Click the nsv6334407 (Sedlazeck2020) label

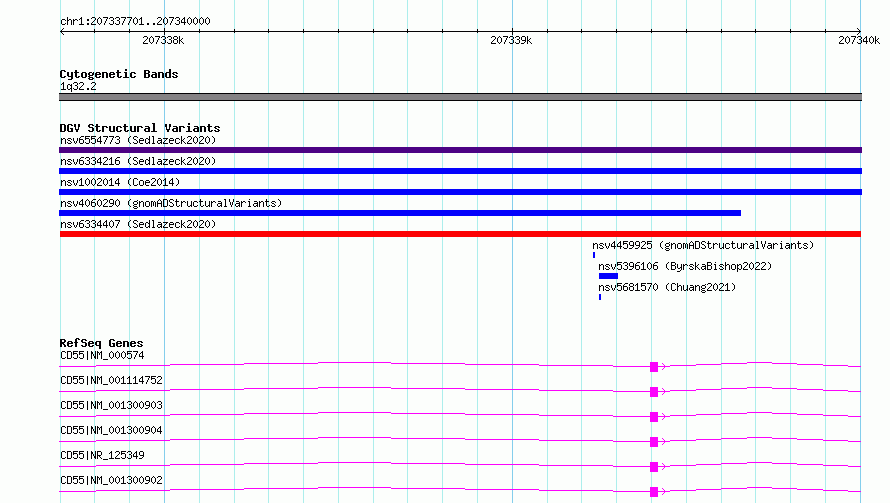138,224
